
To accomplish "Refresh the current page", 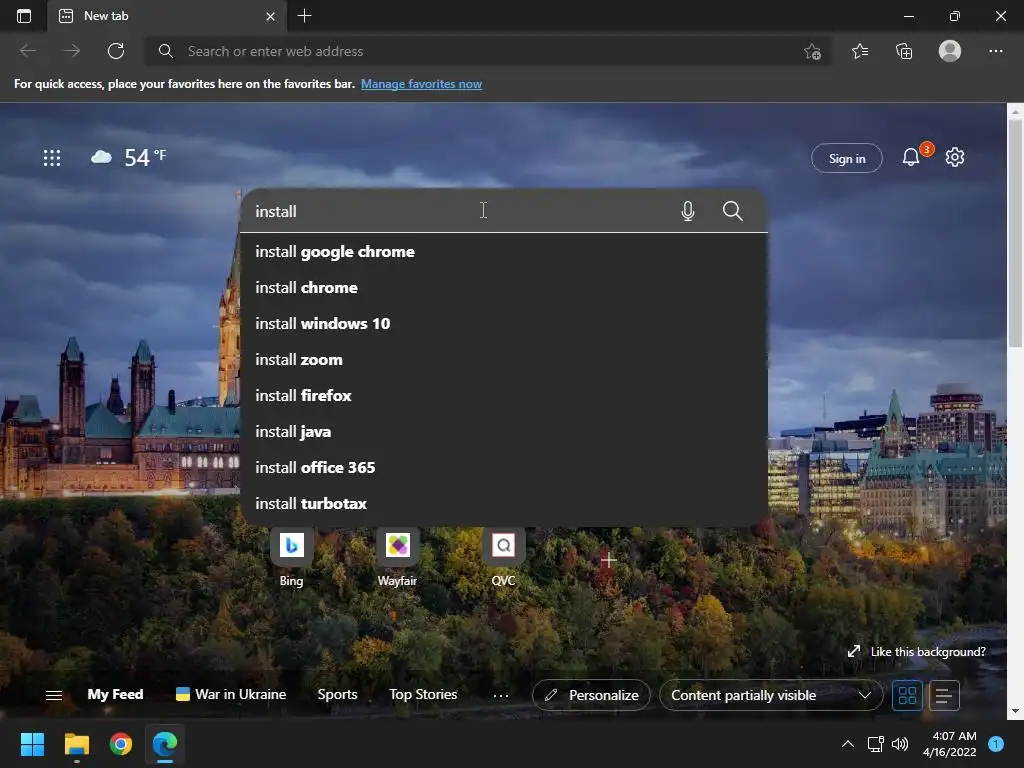I will [x=116, y=51].
